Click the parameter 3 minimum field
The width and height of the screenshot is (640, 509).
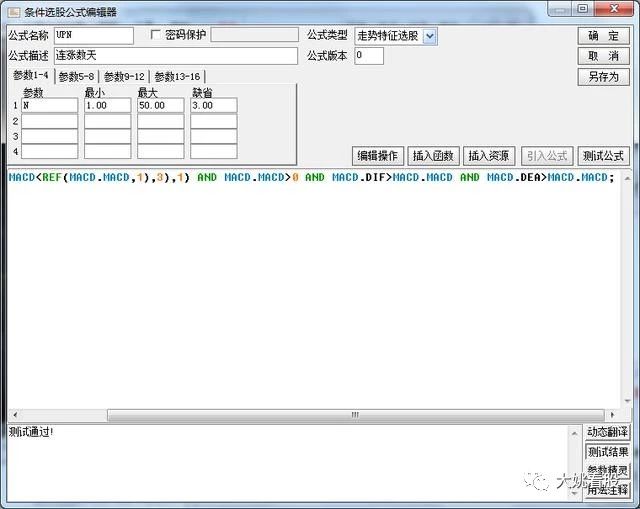pos(107,136)
